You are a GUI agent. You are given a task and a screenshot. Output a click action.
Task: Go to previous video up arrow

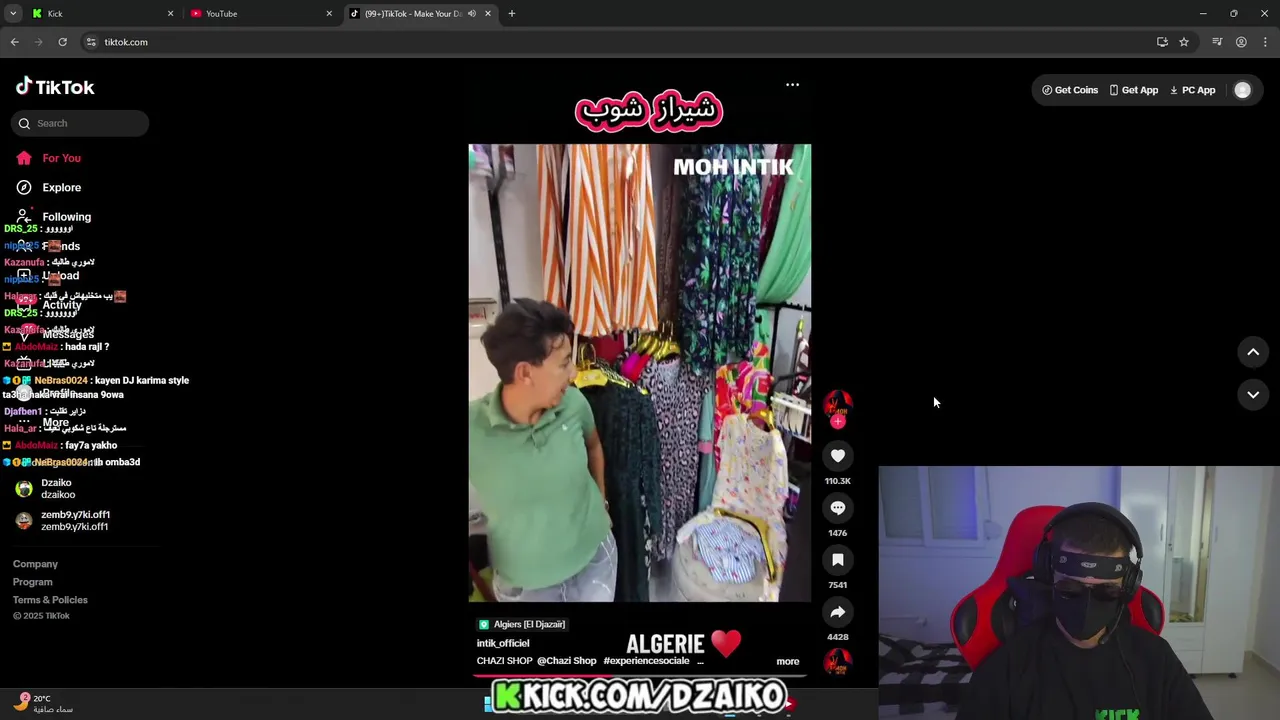point(1253,352)
